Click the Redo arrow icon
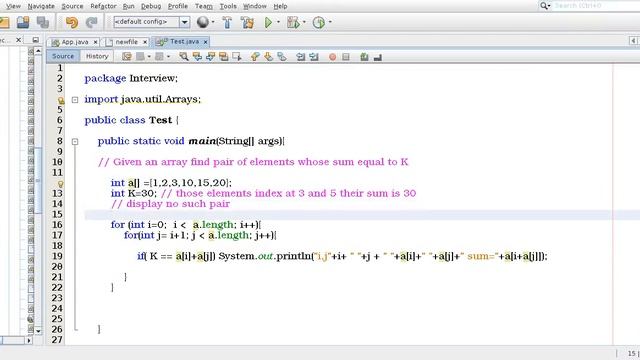Viewport: 640px width, 360px height. click(91, 22)
